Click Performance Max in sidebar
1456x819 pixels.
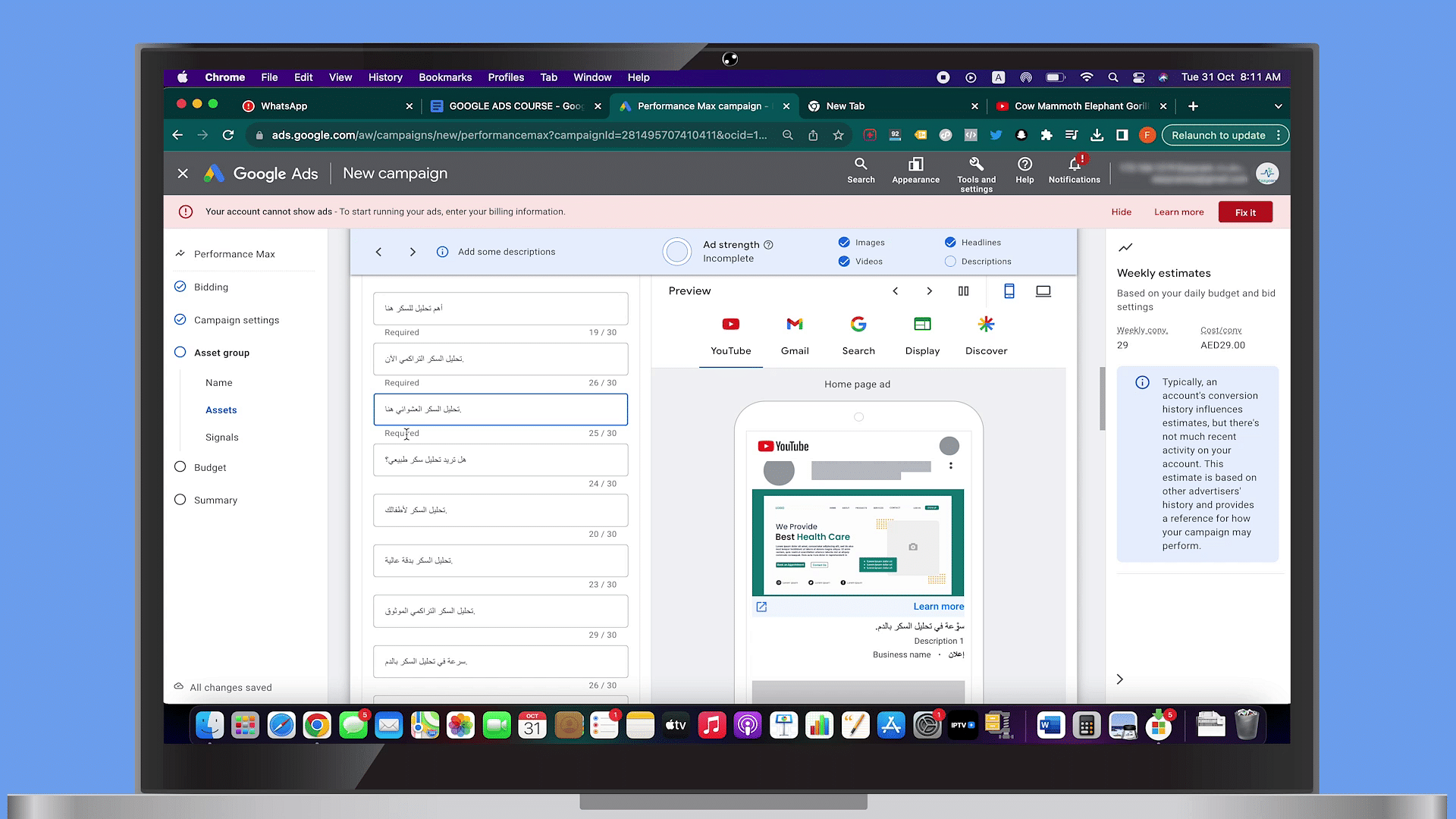[x=225, y=254]
